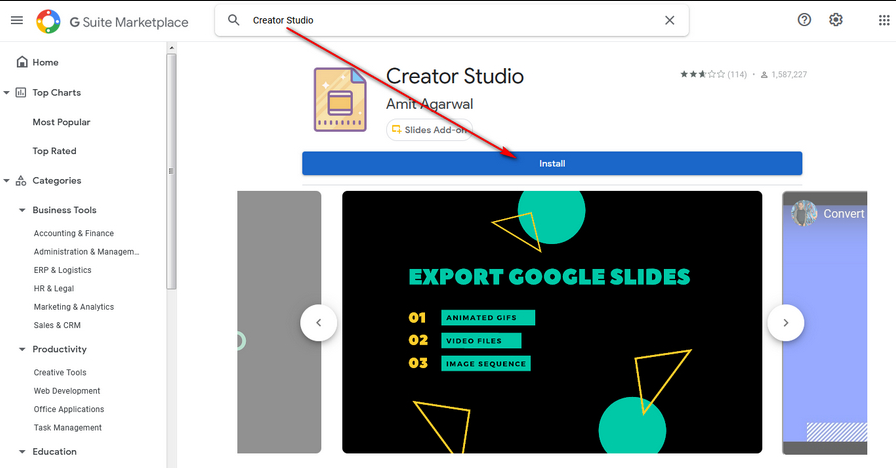The height and width of the screenshot is (468, 896).
Task: Click the Categories shapes icon
Action: point(21,181)
